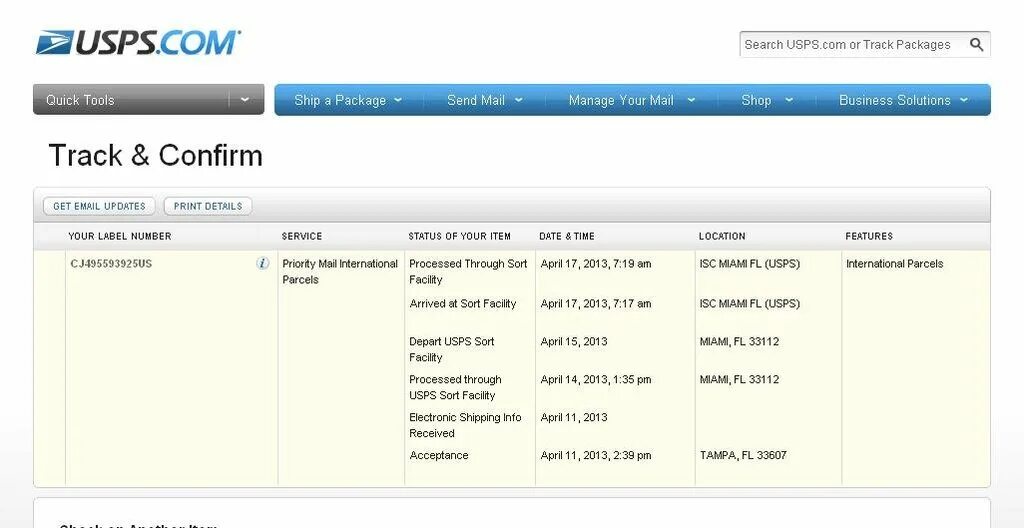Image resolution: width=1024 pixels, height=528 pixels.
Task: Click the TAMPA, FL 33607 location
Action: pos(743,455)
